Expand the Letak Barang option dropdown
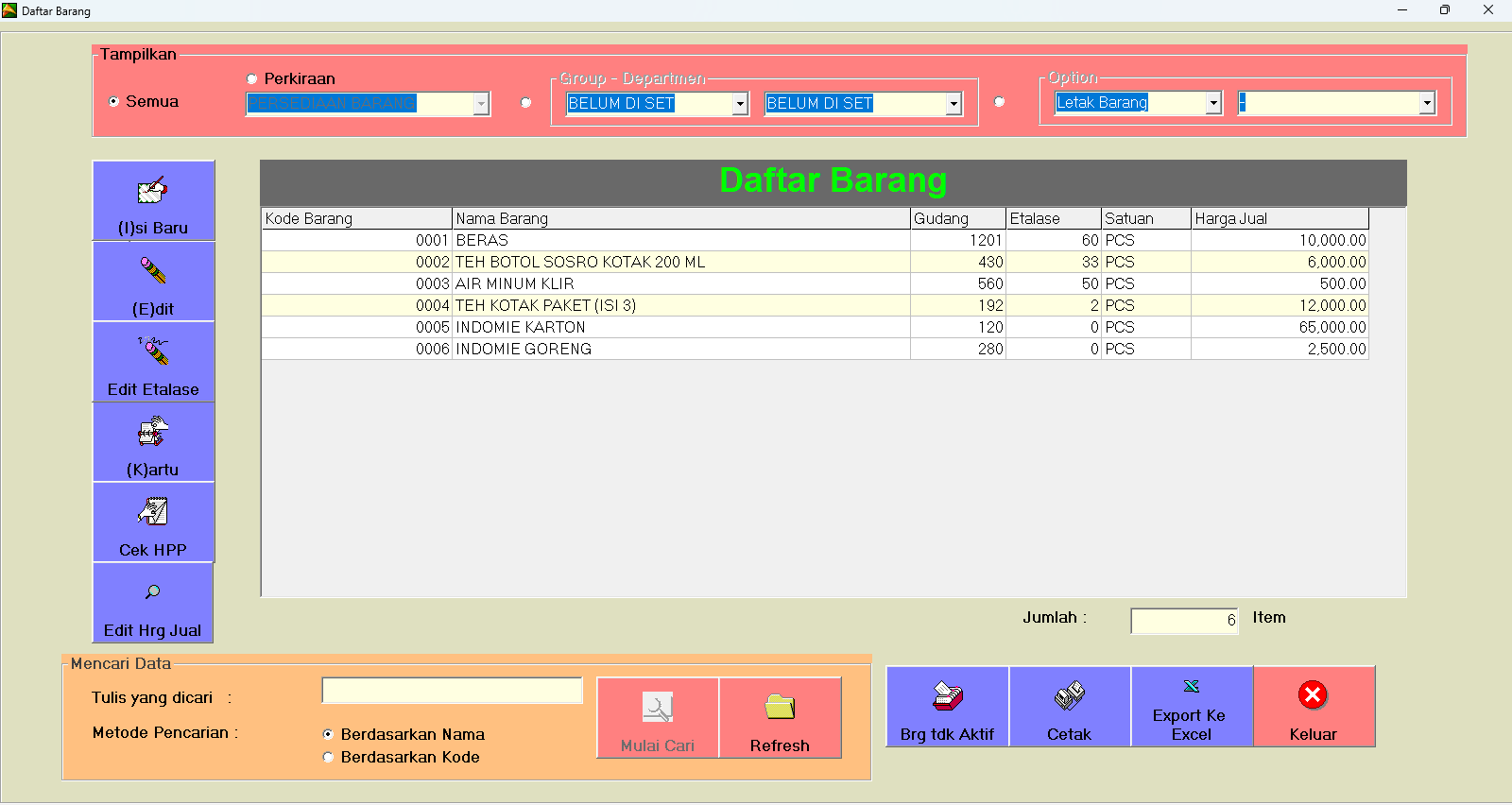 pyautogui.click(x=1213, y=103)
